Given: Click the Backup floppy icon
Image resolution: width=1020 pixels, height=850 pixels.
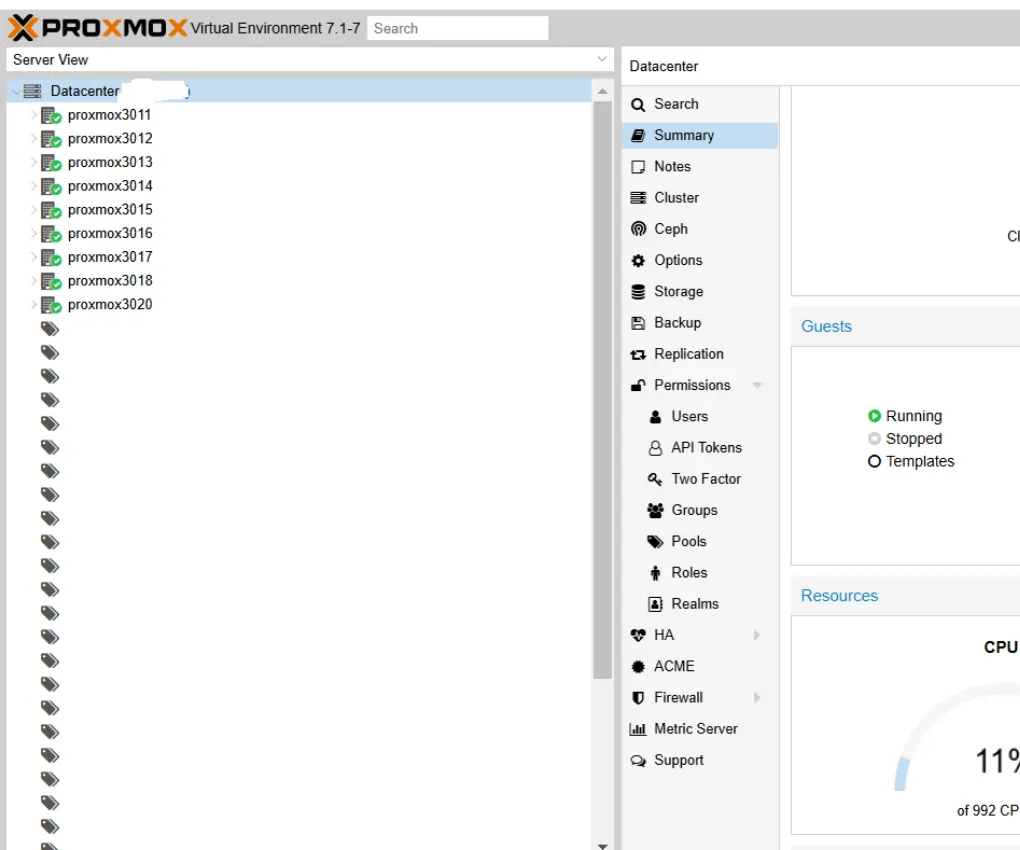Looking at the screenshot, I should point(638,323).
